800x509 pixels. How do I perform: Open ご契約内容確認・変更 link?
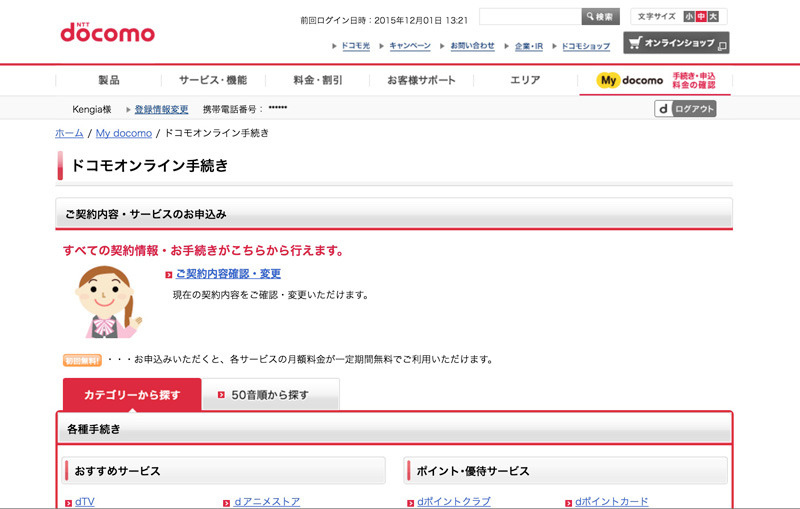(228, 274)
